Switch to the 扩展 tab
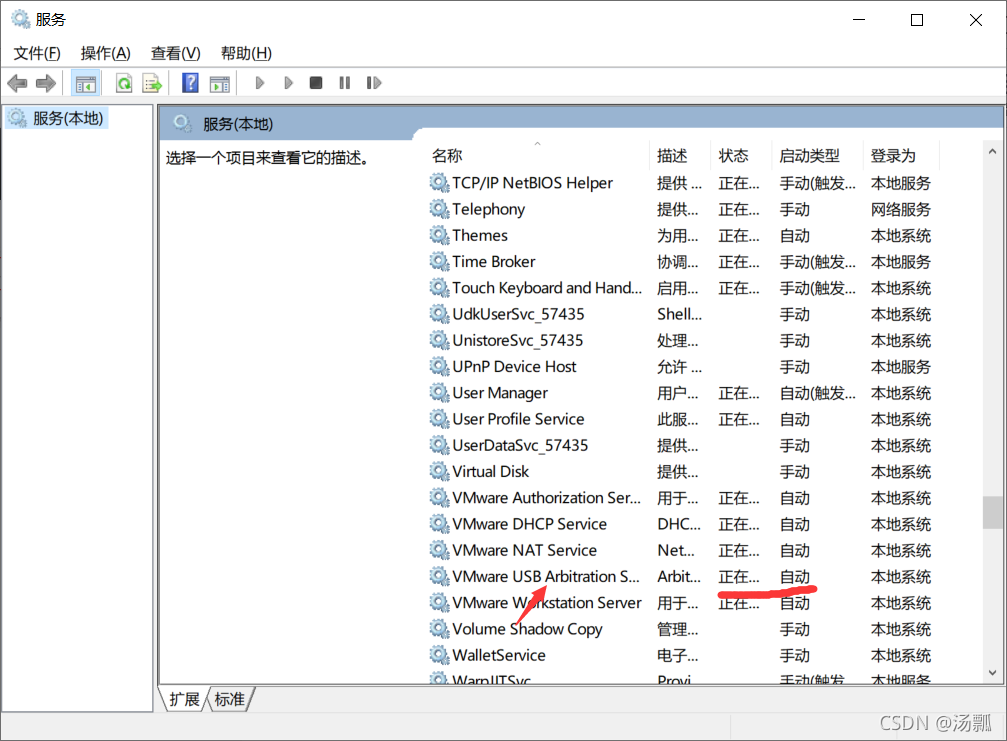The image size is (1007, 741). [184, 699]
